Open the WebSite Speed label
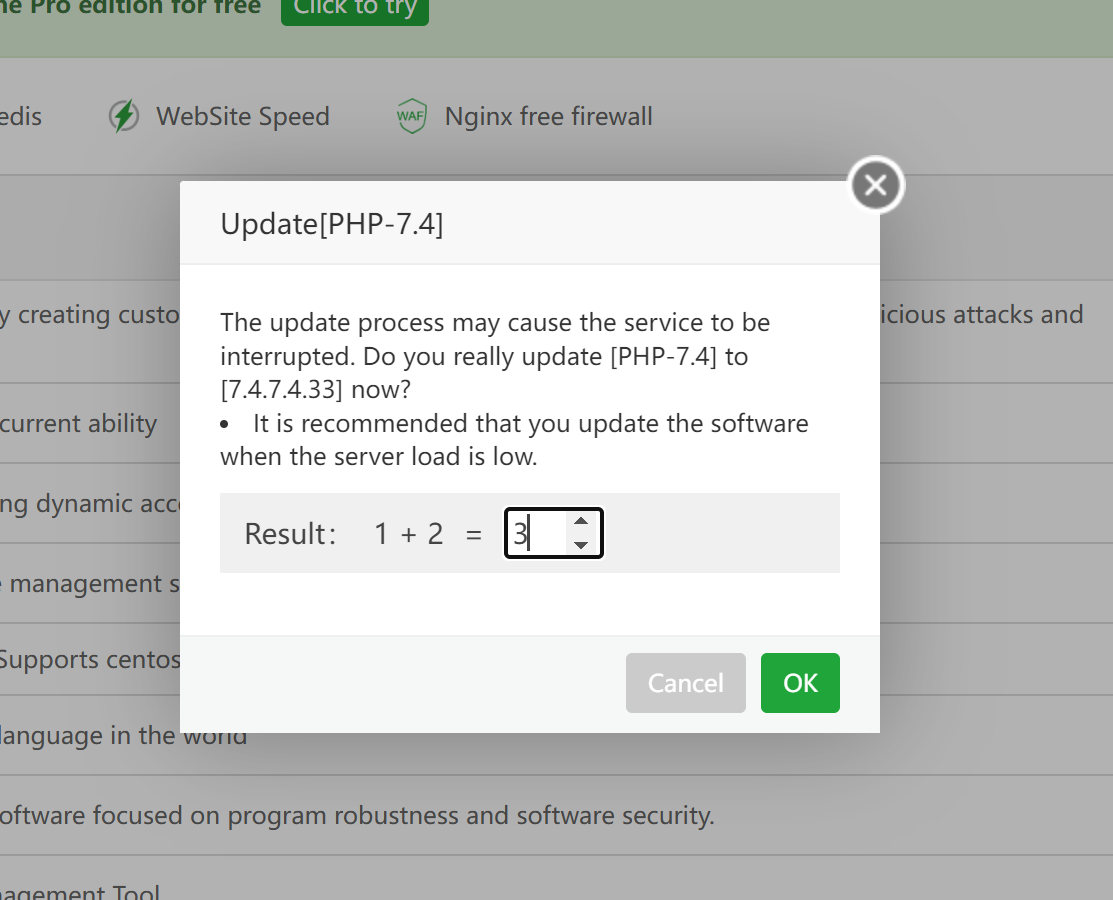 pos(242,116)
